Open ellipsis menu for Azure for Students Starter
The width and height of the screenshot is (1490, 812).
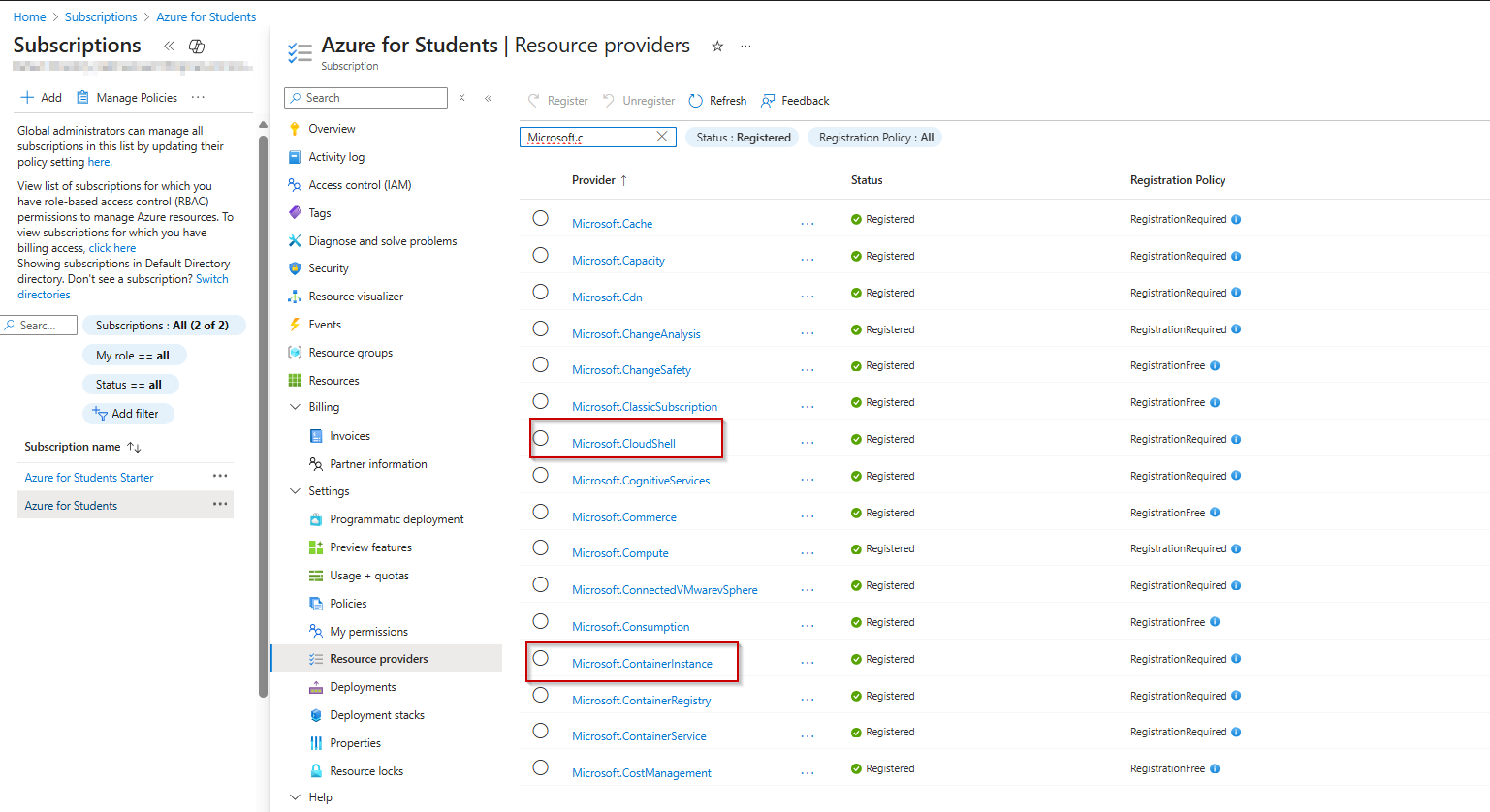[220, 476]
